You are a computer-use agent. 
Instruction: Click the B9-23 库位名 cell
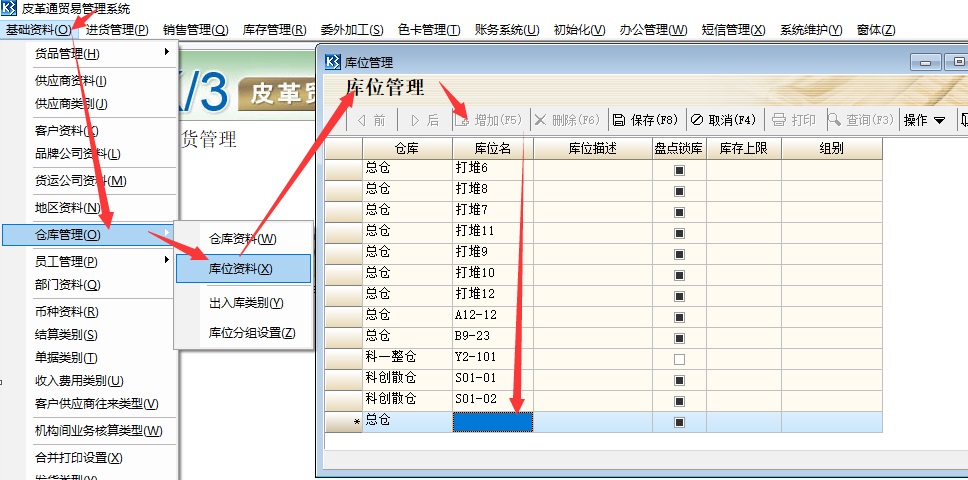[x=493, y=338]
